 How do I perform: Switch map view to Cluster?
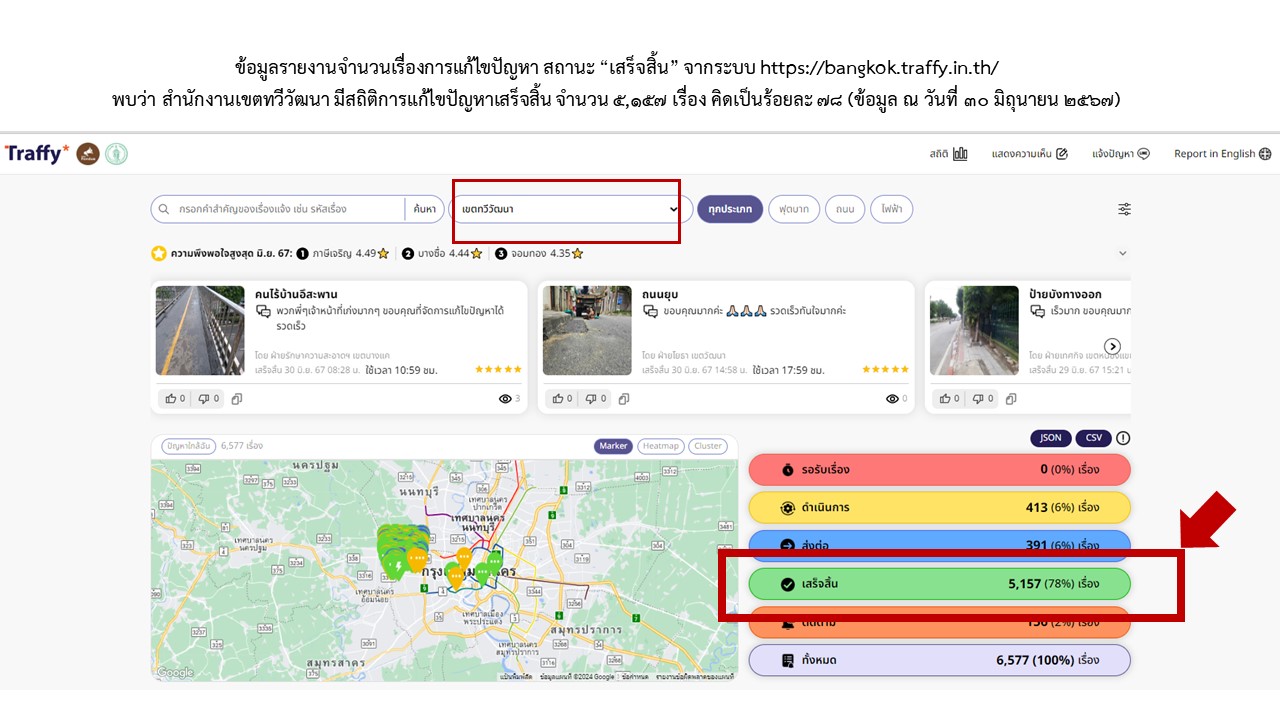click(x=708, y=446)
